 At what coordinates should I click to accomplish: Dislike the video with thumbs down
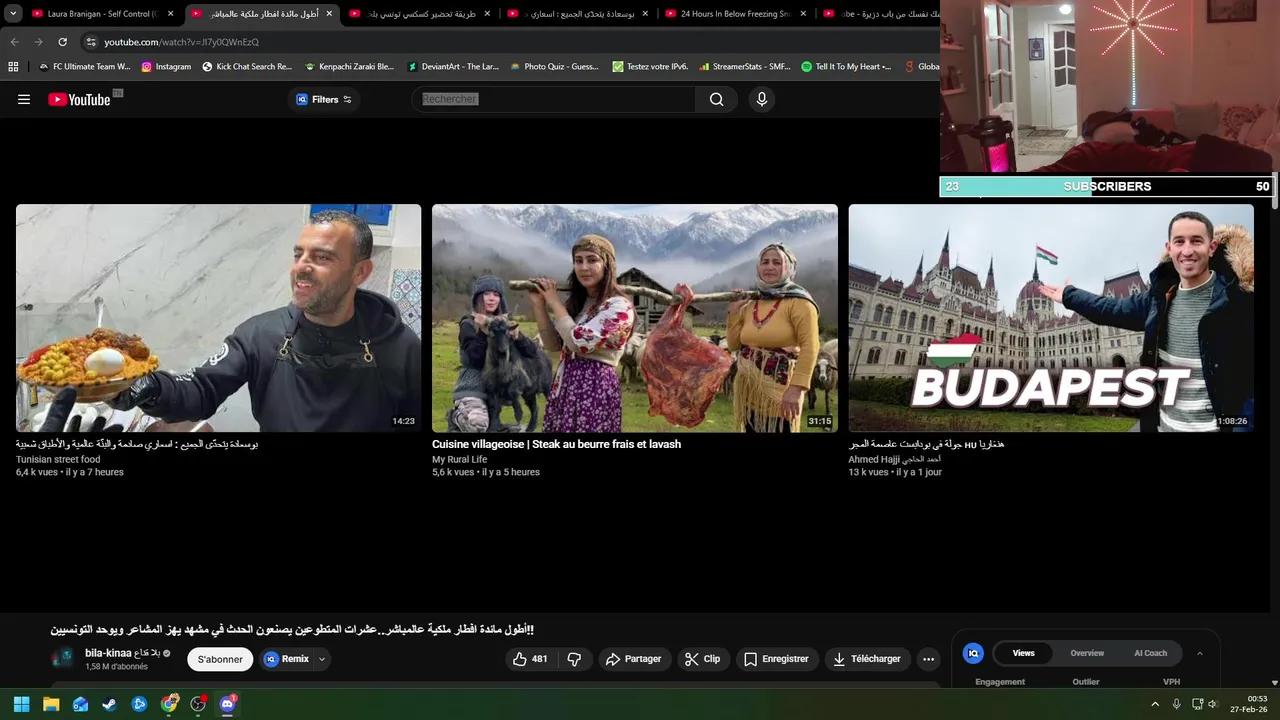pos(574,659)
